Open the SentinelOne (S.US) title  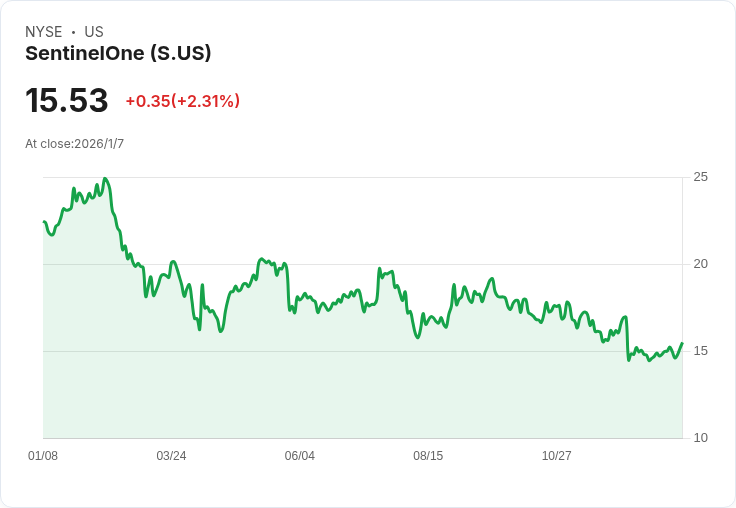click(118, 54)
